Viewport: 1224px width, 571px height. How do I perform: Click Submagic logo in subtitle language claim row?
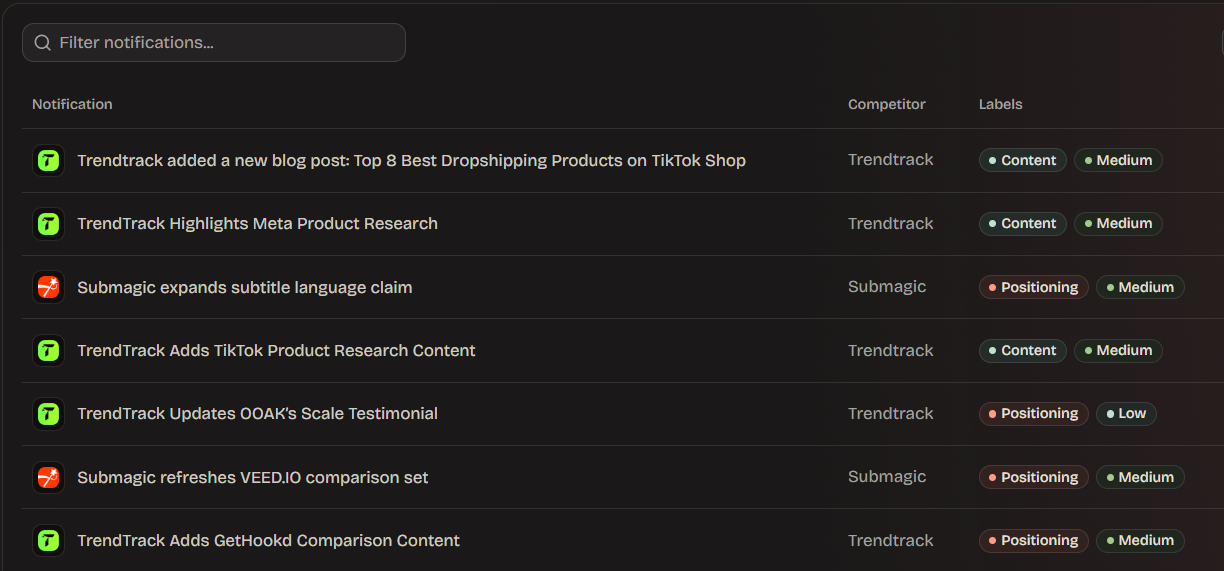coord(48,287)
